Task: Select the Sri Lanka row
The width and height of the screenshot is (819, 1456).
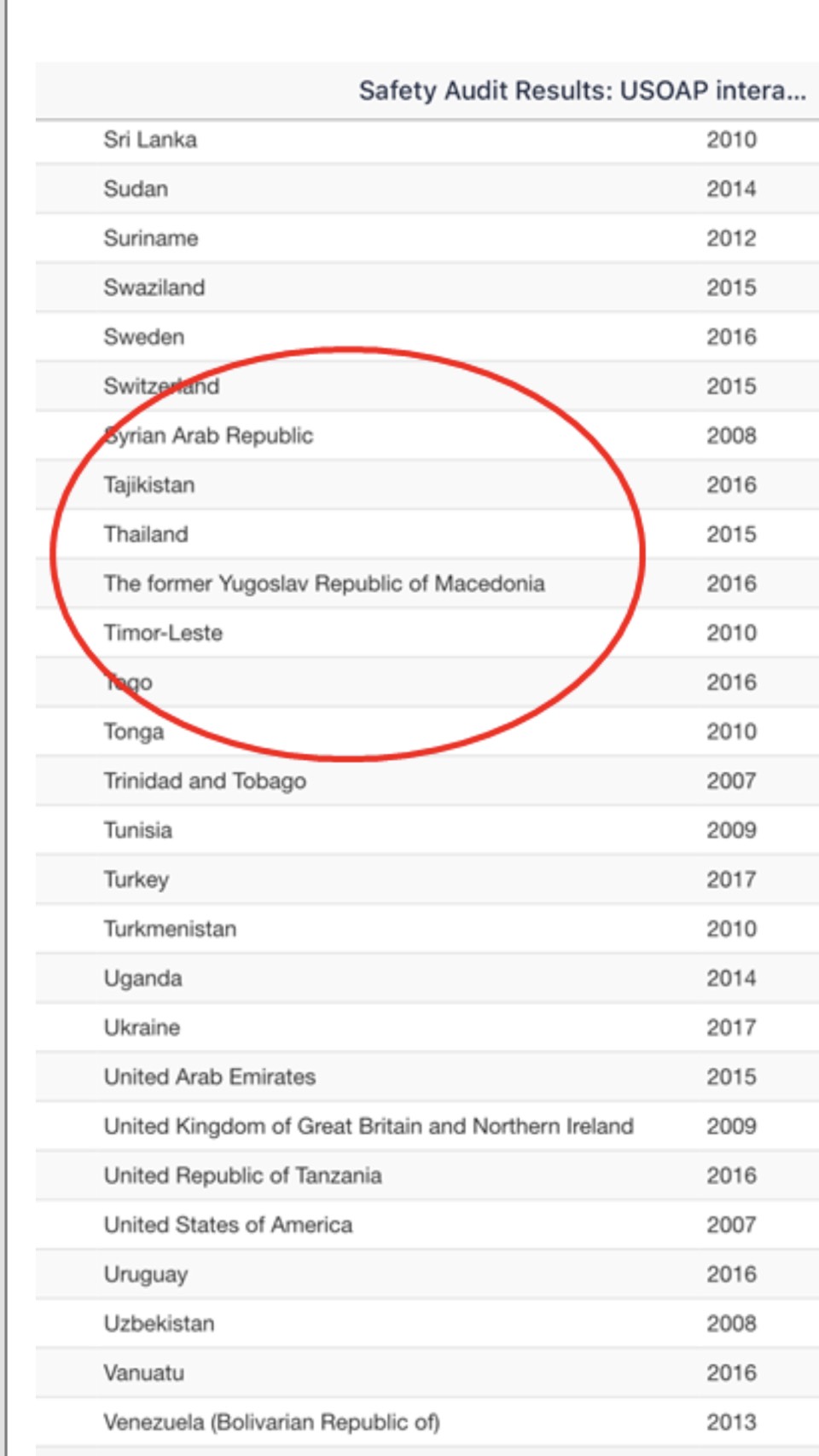Action: pos(150,139)
